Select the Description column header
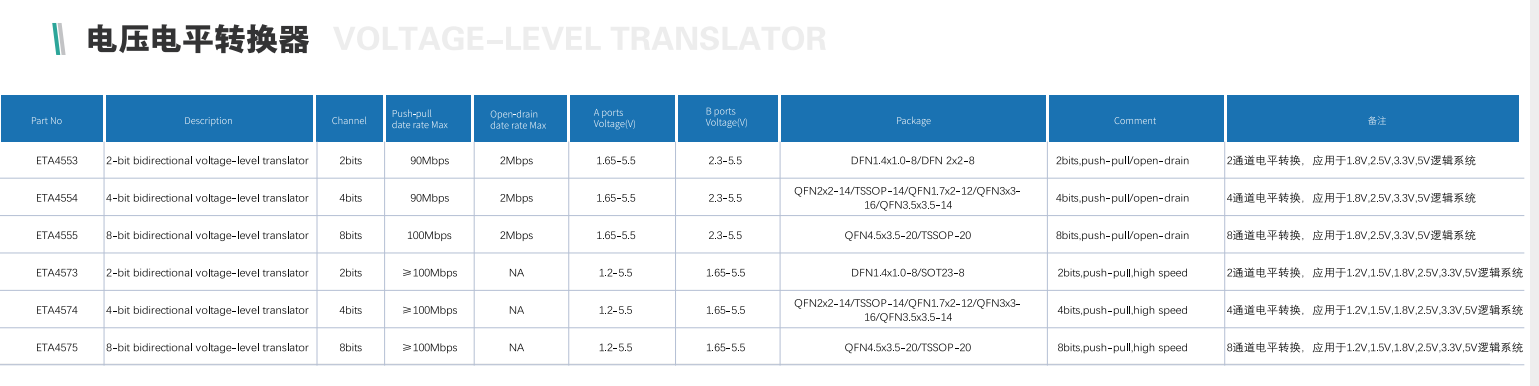Screen dimensions: 1539x386 [209, 119]
